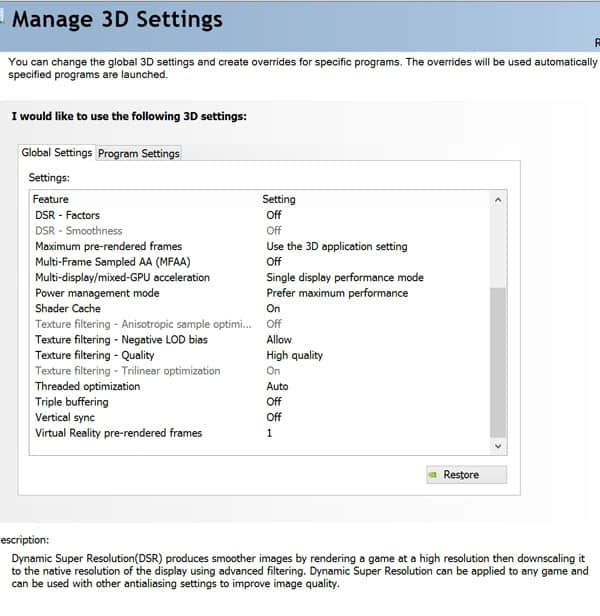Select the Global Settings tab
The image size is (600, 616).
(57, 152)
